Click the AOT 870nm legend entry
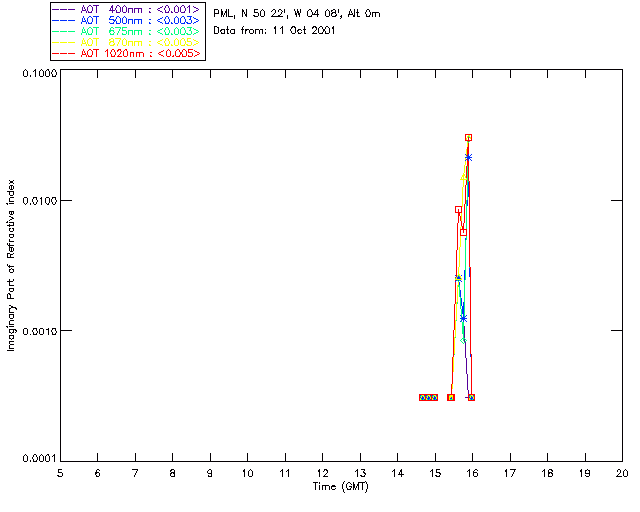This screenshot has width=640, height=512. (126, 42)
